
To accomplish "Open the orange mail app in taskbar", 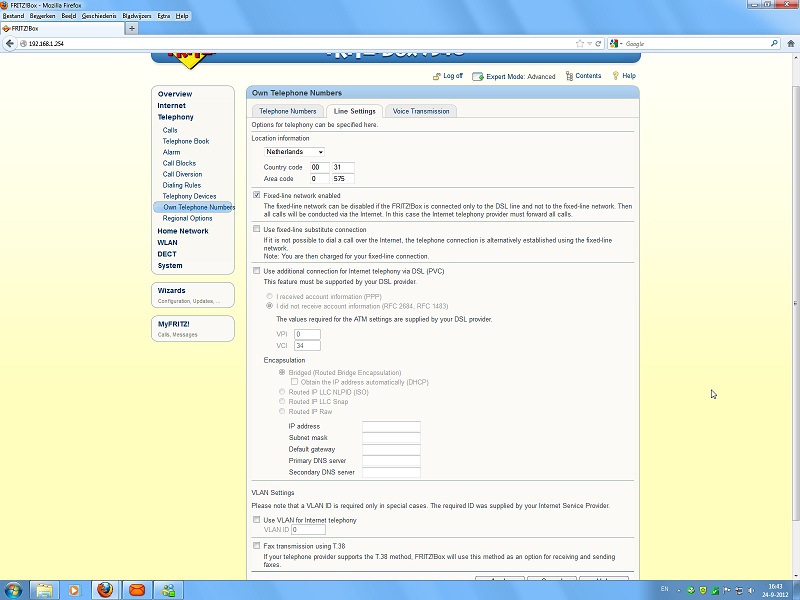I will [136, 590].
